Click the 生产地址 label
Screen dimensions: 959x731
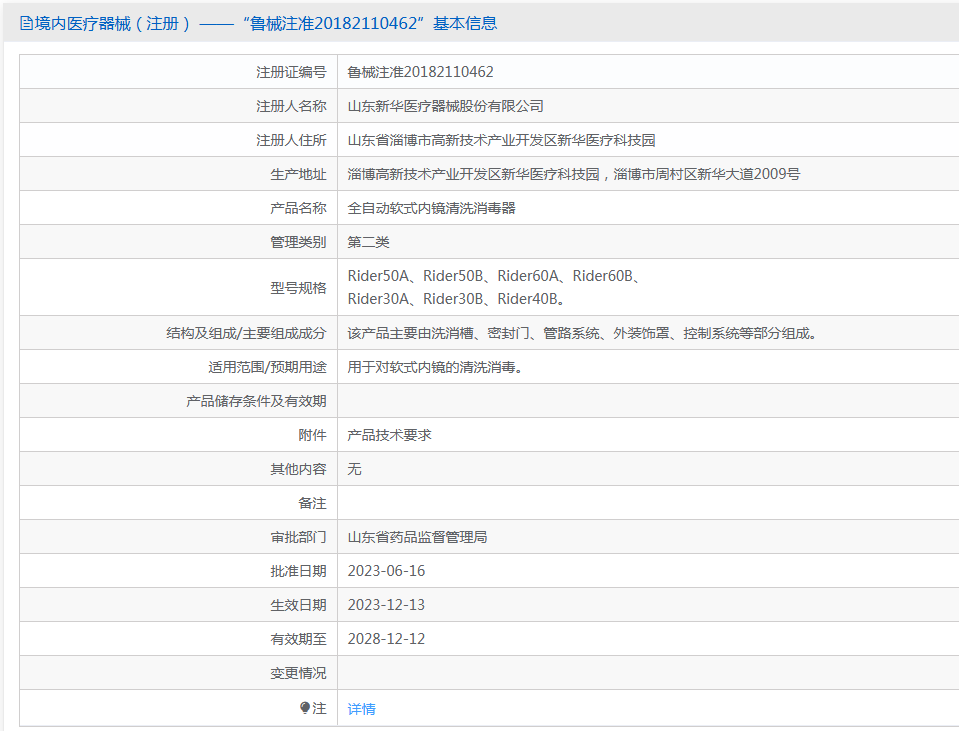tap(298, 174)
